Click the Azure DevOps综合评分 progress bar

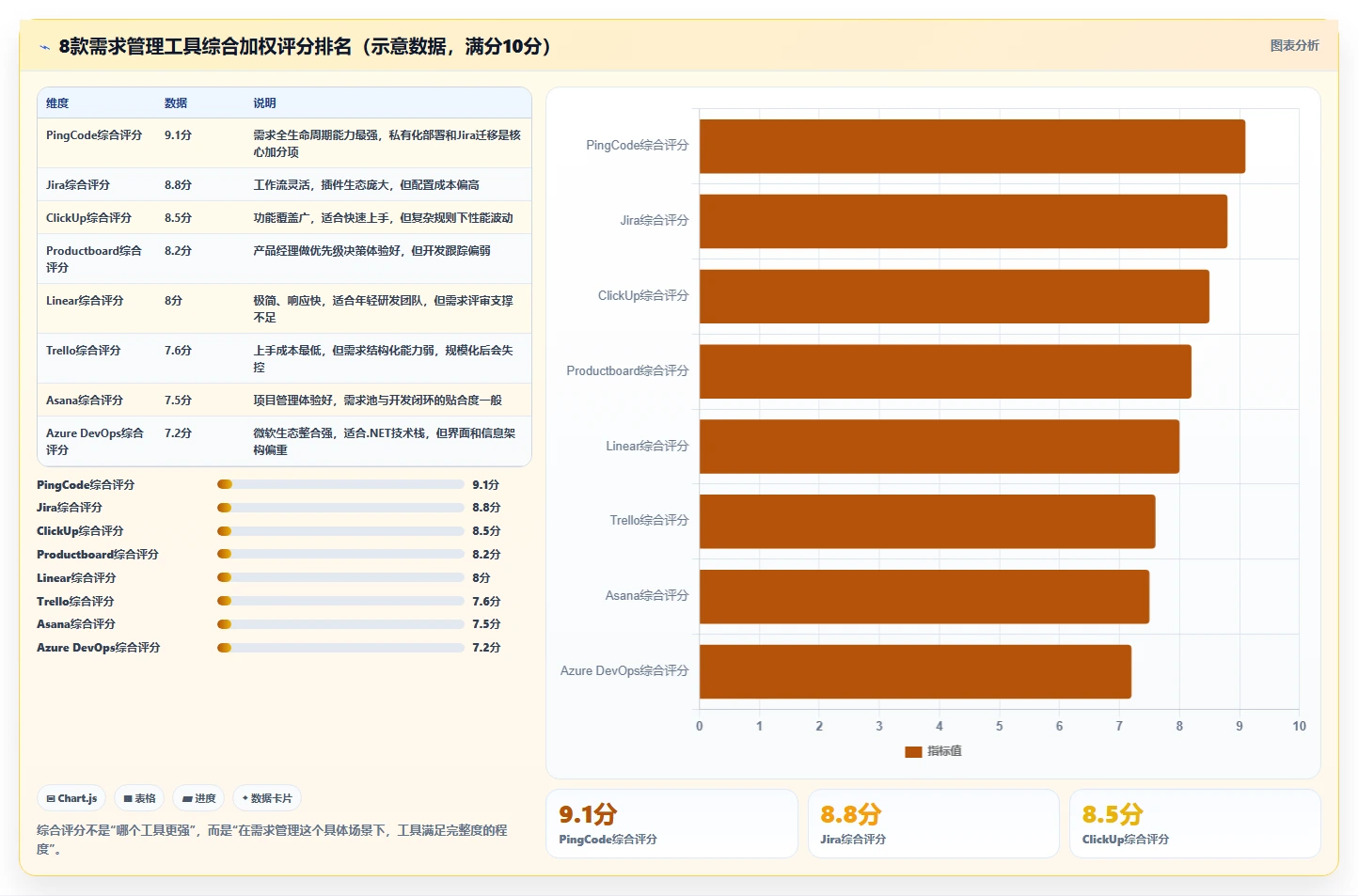[x=340, y=648]
